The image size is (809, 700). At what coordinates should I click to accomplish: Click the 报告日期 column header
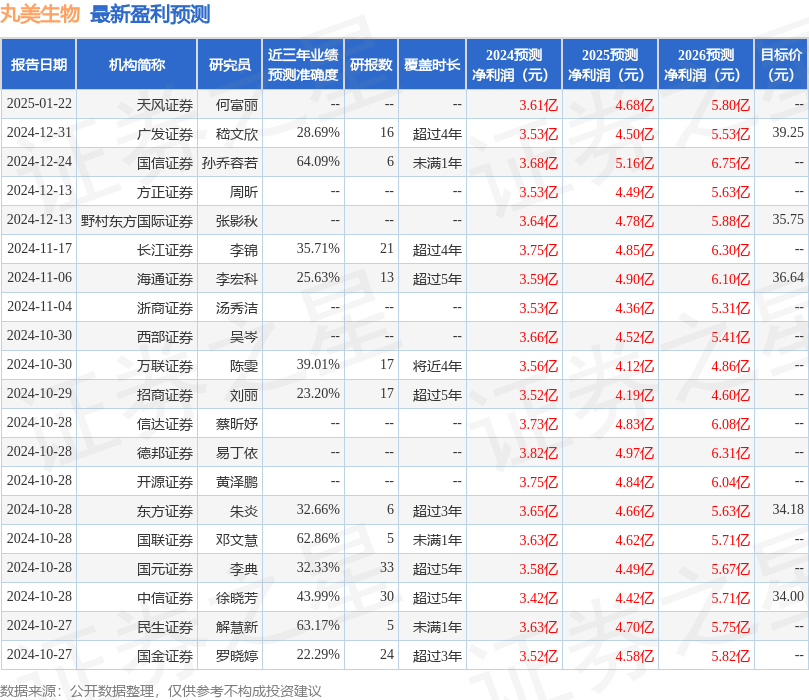point(40,62)
